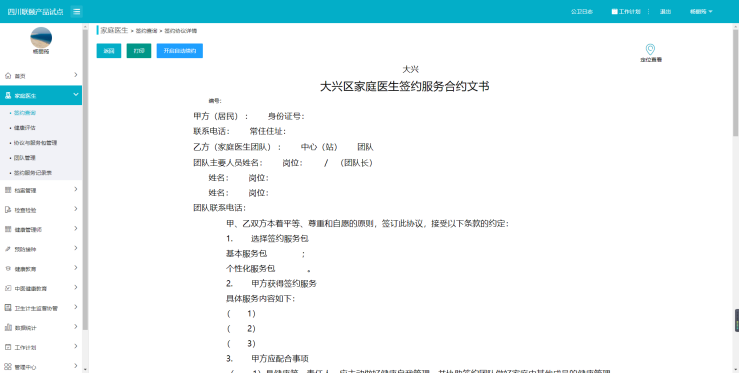
Task: Click the 甲方获得签约服务 heading
Action: pos(284,284)
